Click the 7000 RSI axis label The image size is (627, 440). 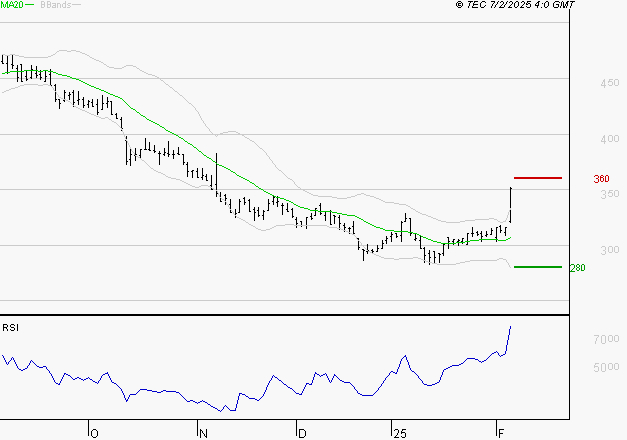607,339
